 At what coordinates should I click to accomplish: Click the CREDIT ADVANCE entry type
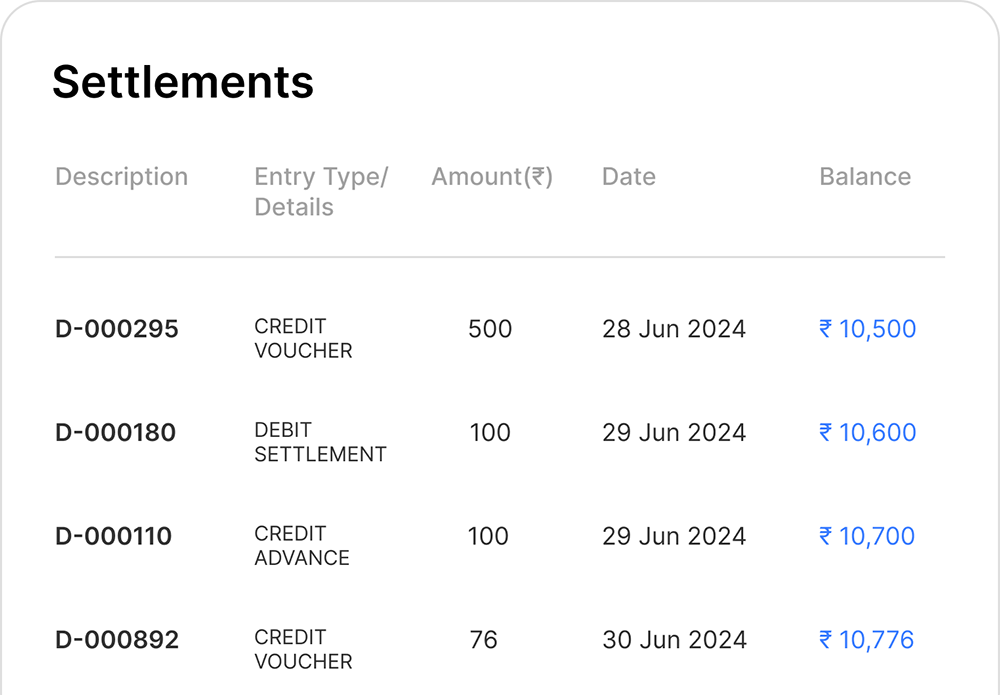(302, 546)
